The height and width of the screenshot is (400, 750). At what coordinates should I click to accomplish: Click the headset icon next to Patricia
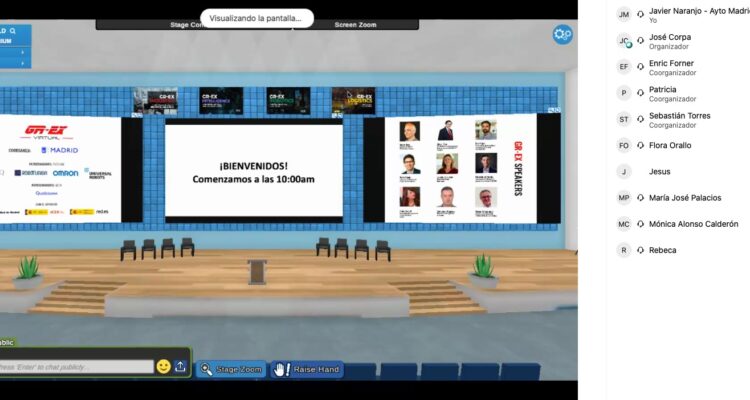640,93
